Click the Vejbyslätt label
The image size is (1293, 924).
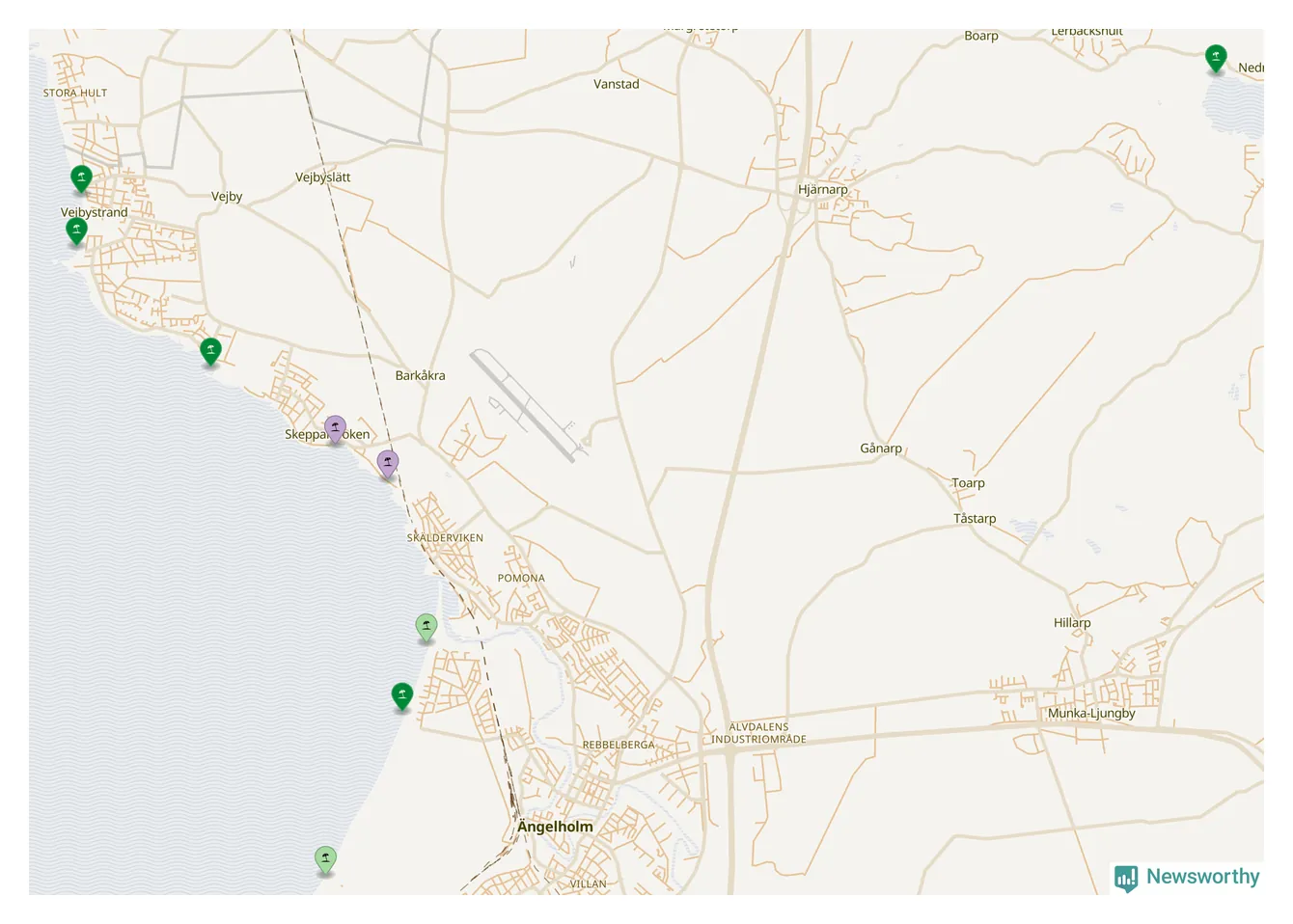point(322,177)
